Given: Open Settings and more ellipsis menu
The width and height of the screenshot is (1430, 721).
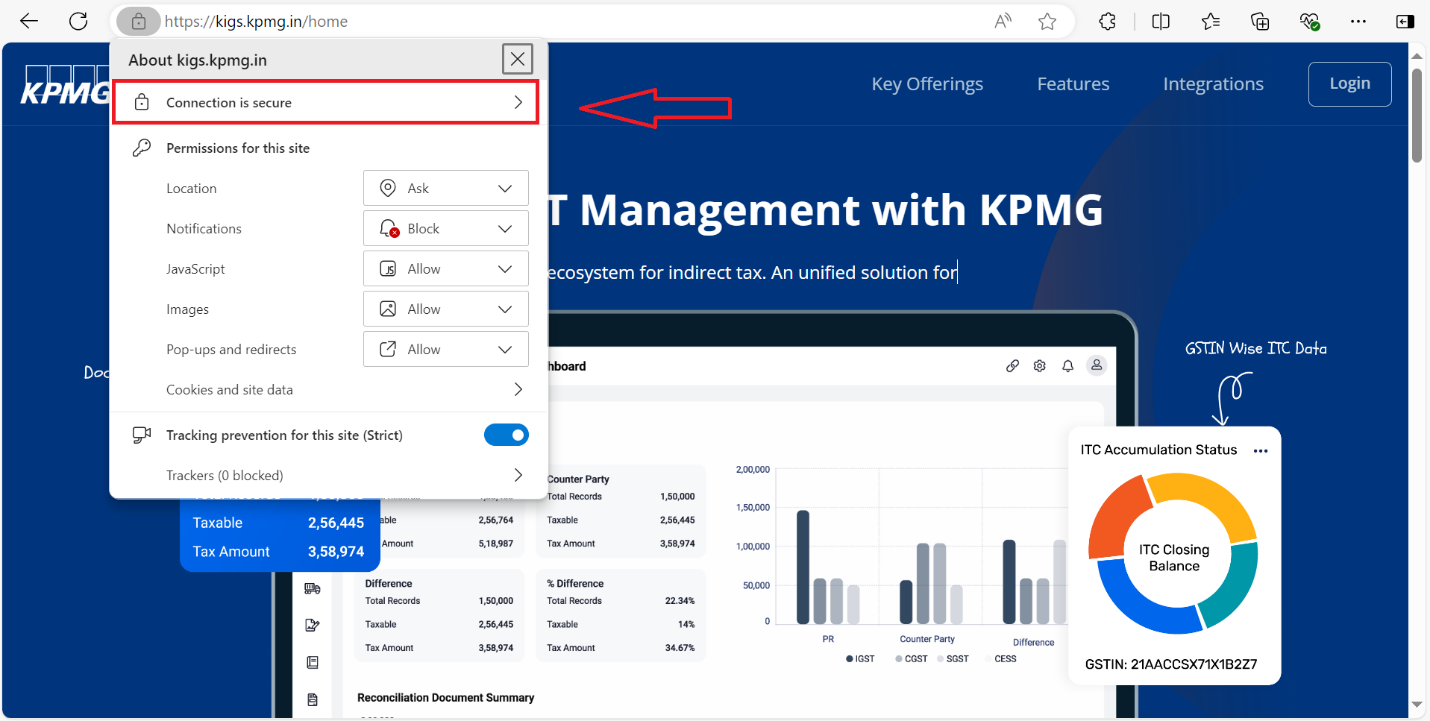Looking at the screenshot, I should [x=1358, y=21].
